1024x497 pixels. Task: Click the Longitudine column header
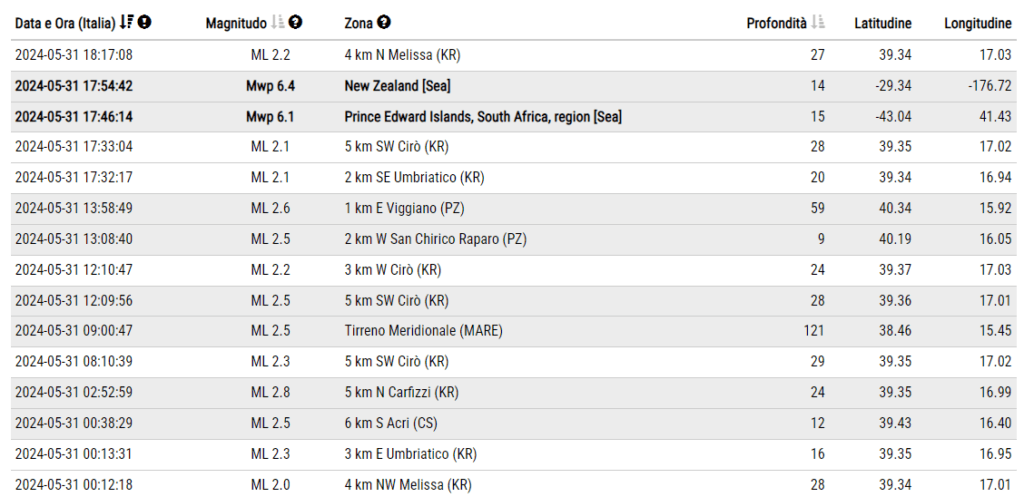977,22
